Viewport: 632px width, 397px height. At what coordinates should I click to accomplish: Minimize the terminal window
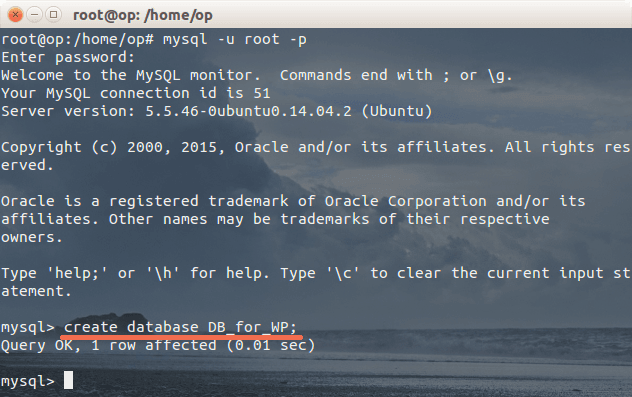point(35,15)
